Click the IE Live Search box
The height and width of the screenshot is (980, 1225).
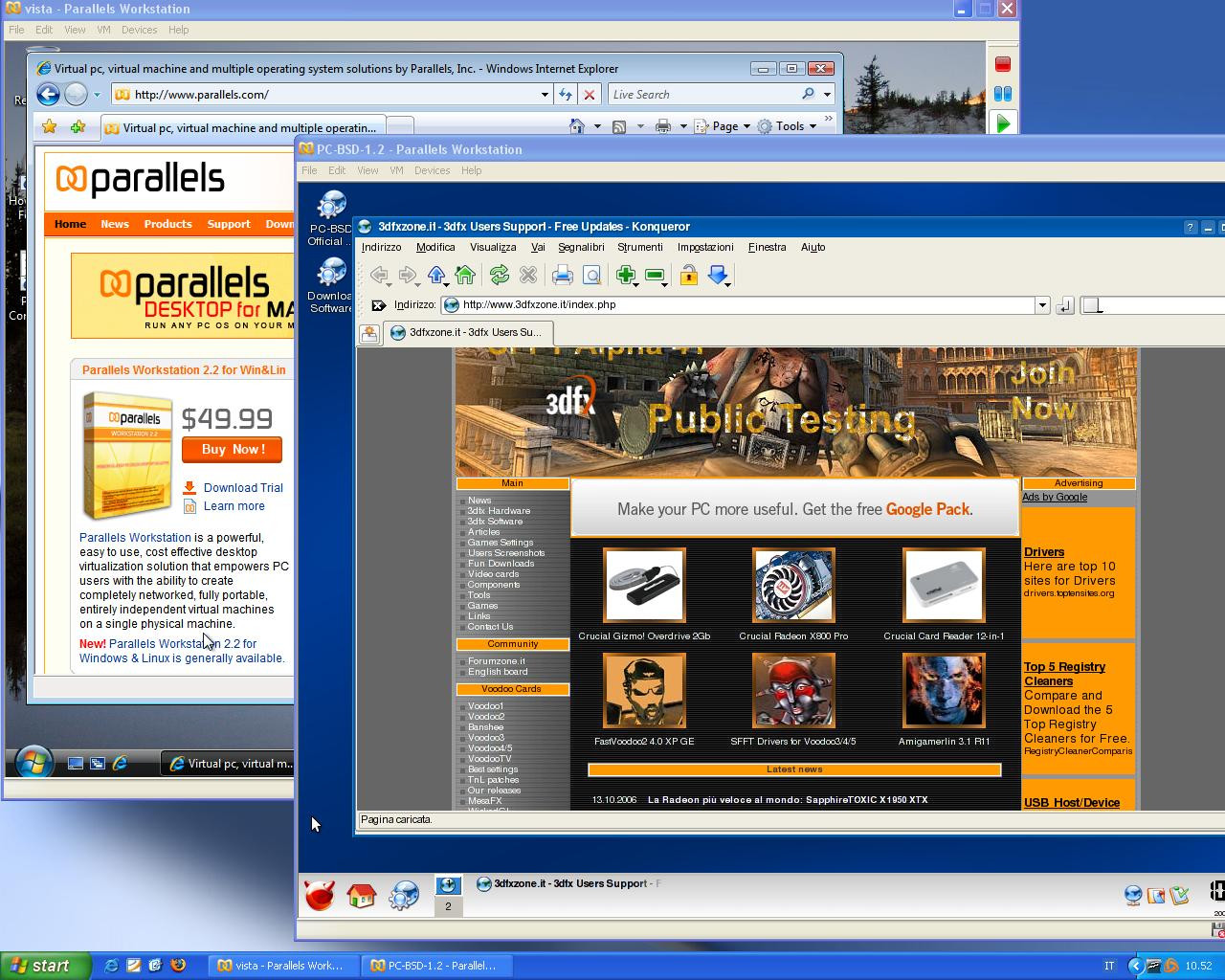click(x=704, y=94)
